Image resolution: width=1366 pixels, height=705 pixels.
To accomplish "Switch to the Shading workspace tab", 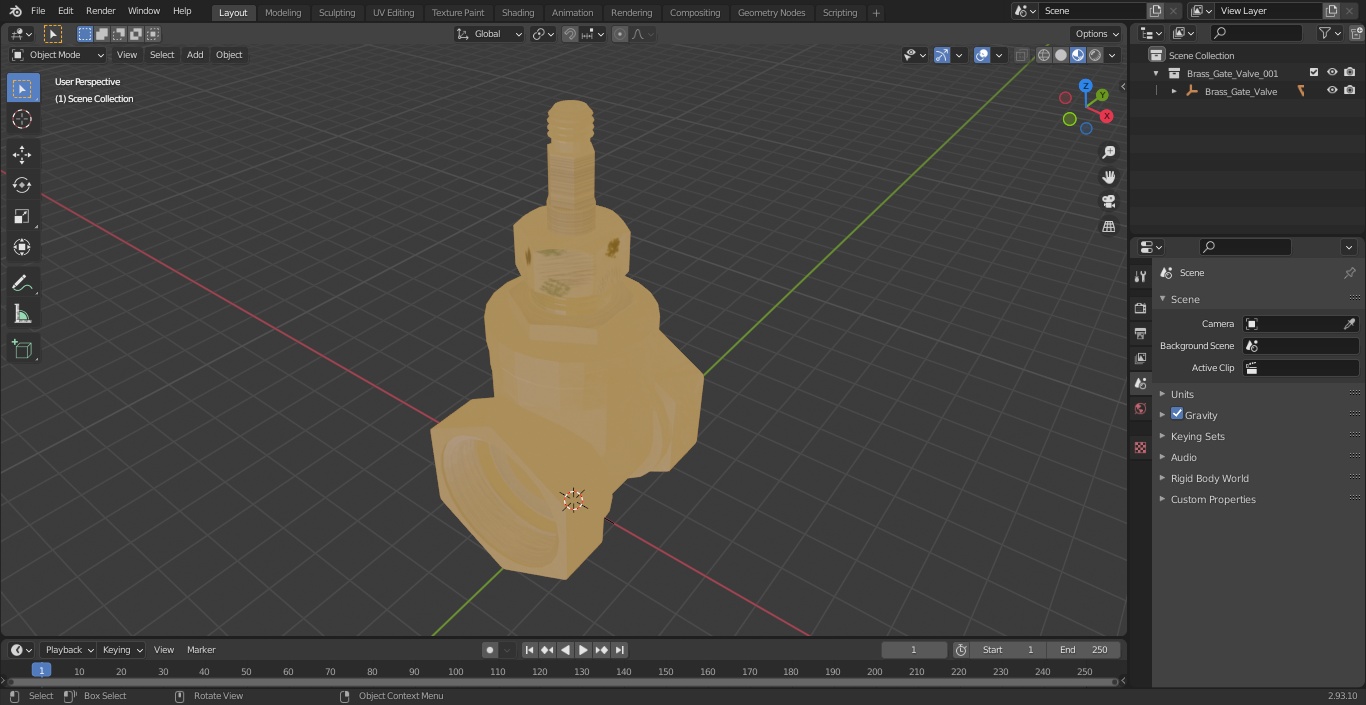I will (518, 13).
